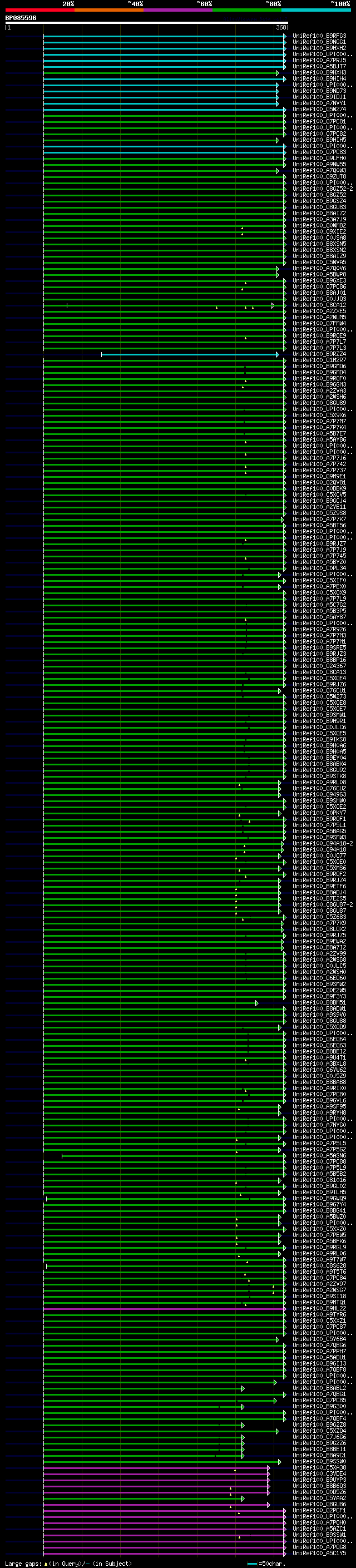The height and width of the screenshot is (1568, 356).
Task: Select the UniRef100_Q5W274 label
Action: [x=319, y=110]
